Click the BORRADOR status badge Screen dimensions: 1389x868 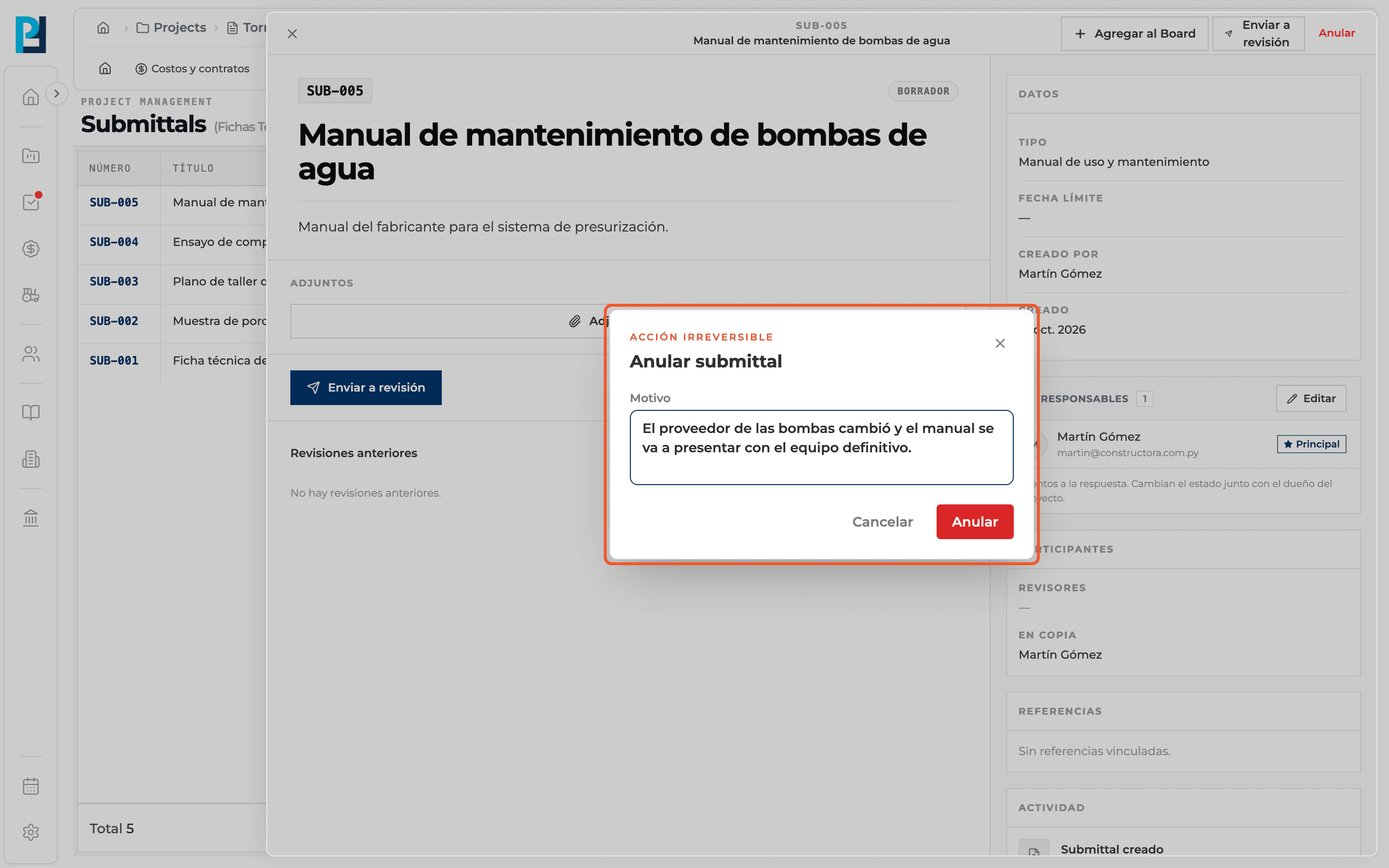pos(923,91)
